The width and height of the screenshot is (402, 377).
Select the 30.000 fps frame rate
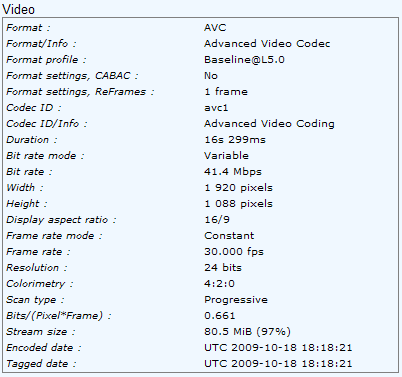(x=234, y=252)
